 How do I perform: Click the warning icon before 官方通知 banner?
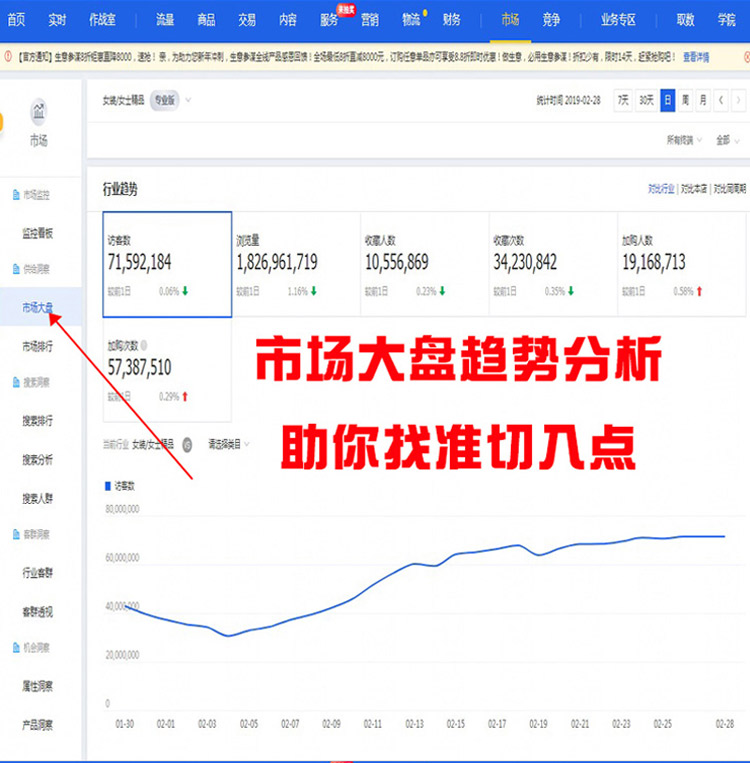pyautogui.click(x=8, y=57)
